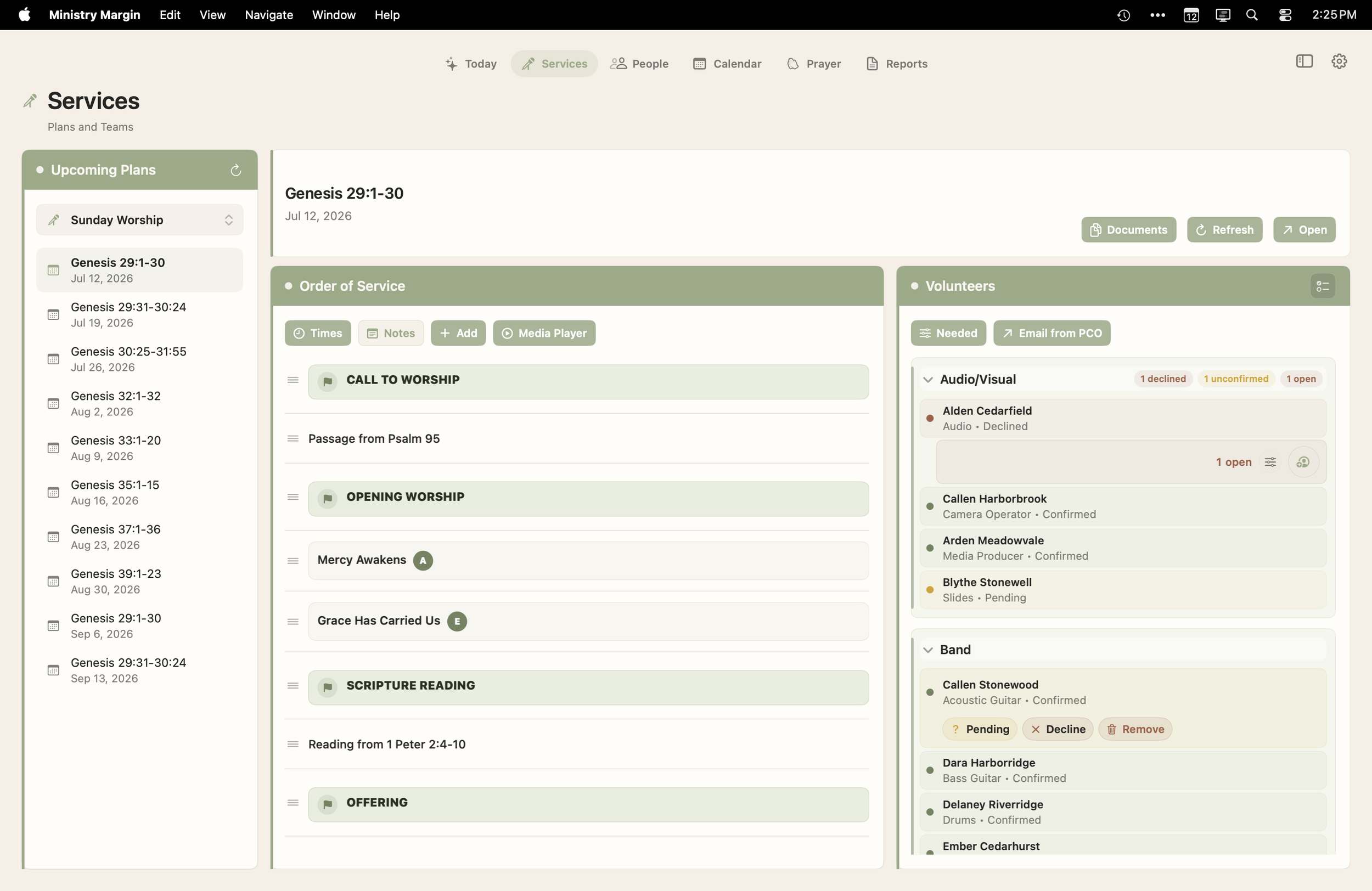The height and width of the screenshot is (891, 1372).
Task: Set Callen Stonewood status to Pending
Action: [980, 729]
